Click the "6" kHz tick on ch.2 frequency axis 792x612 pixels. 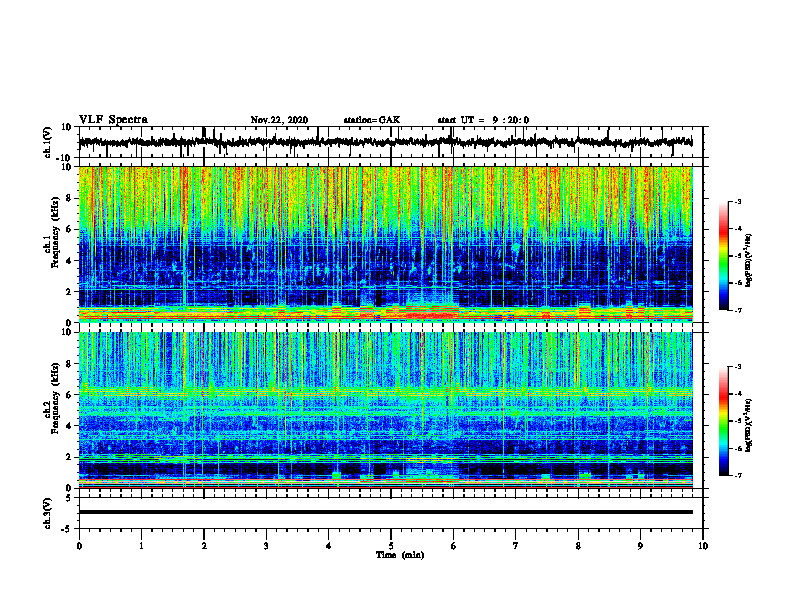[69, 395]
